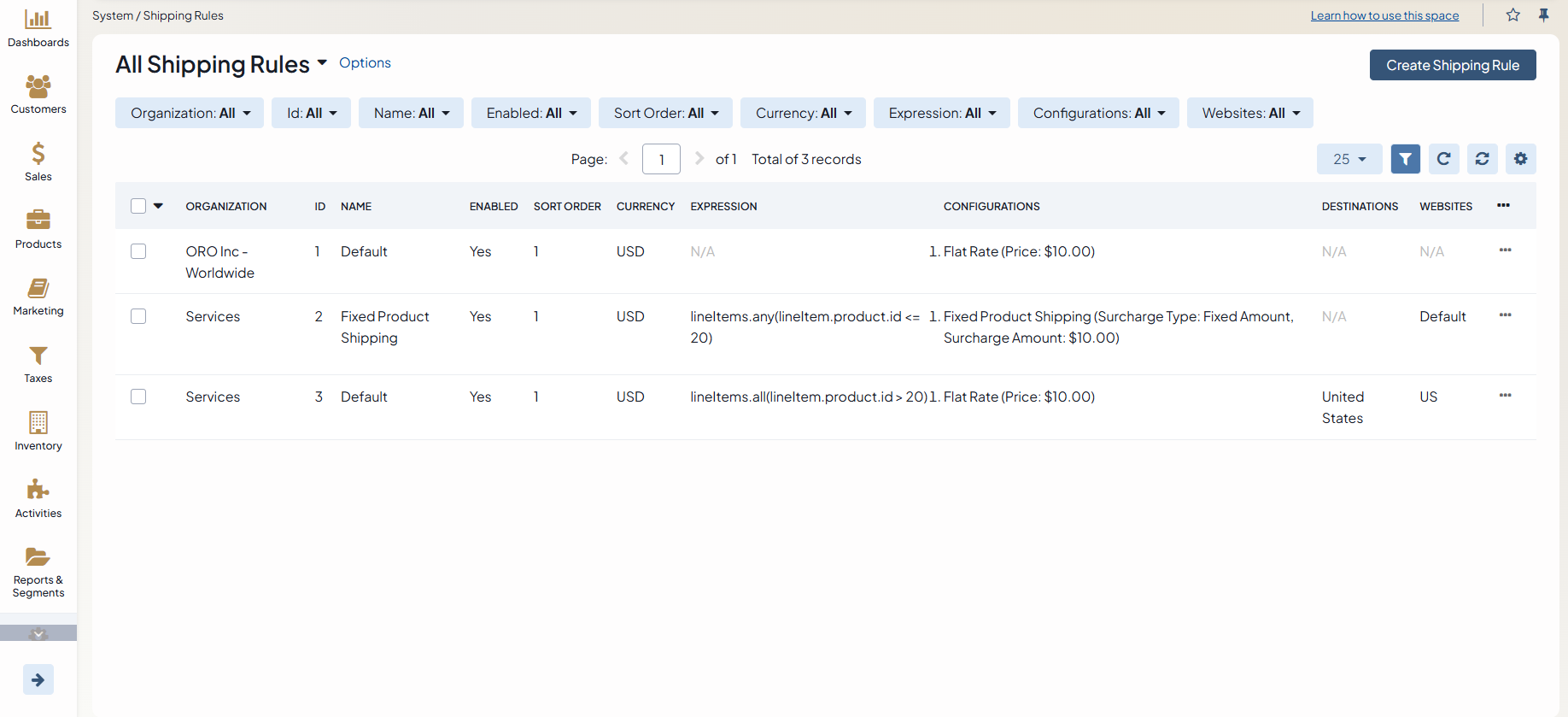
Task: Open grid settings gear icon
Action: 1520,159
